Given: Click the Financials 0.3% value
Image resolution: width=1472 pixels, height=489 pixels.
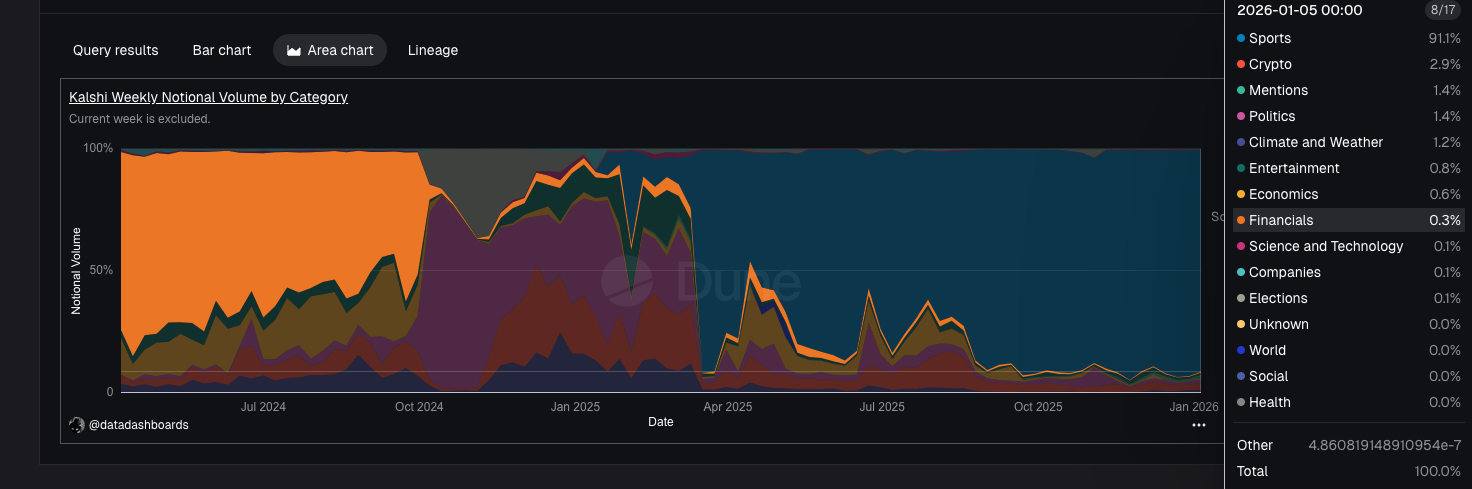Looking at the screenshot, I should point(1446,220).
